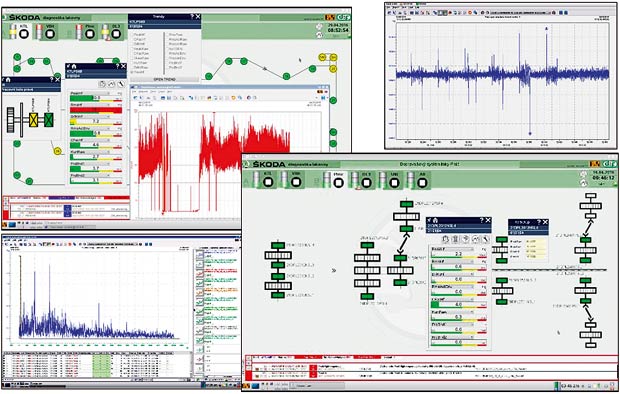Select the red-labelled thumbnail in the spectrum window list

(200, 273)
